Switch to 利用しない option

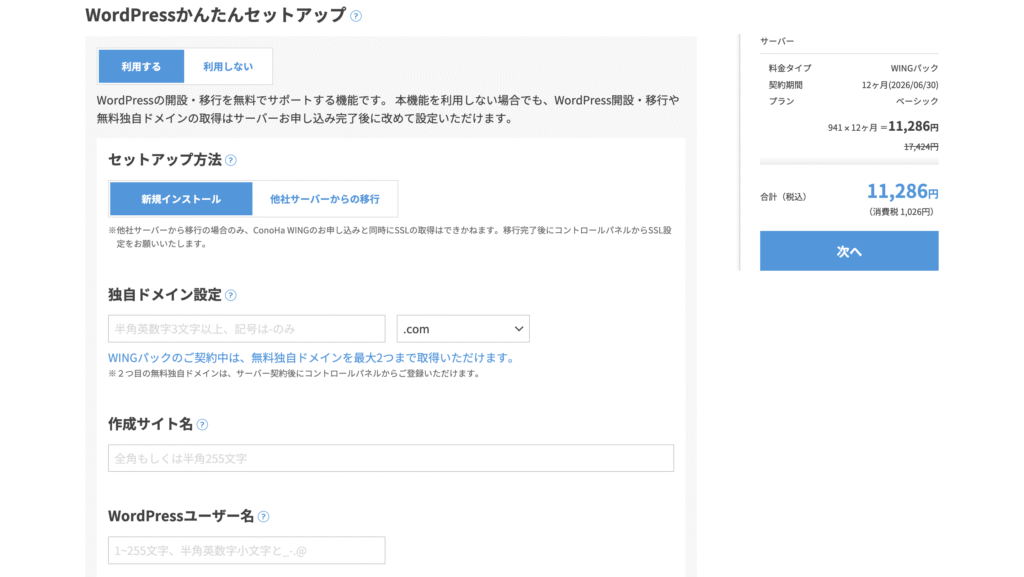(228, 67)
